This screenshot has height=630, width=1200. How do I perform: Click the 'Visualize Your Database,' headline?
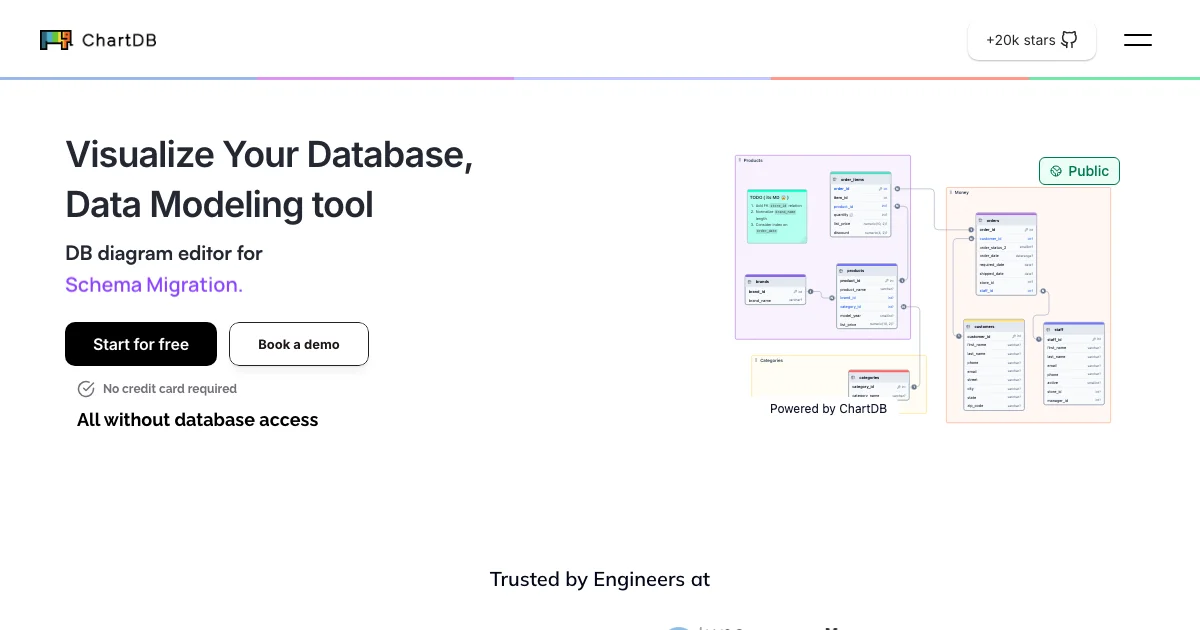(x=269, y=154)
